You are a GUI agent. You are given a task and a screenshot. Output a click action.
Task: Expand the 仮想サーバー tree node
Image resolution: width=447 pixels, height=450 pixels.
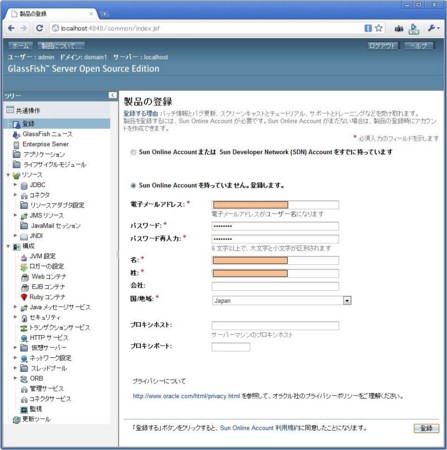click(15, 348)
